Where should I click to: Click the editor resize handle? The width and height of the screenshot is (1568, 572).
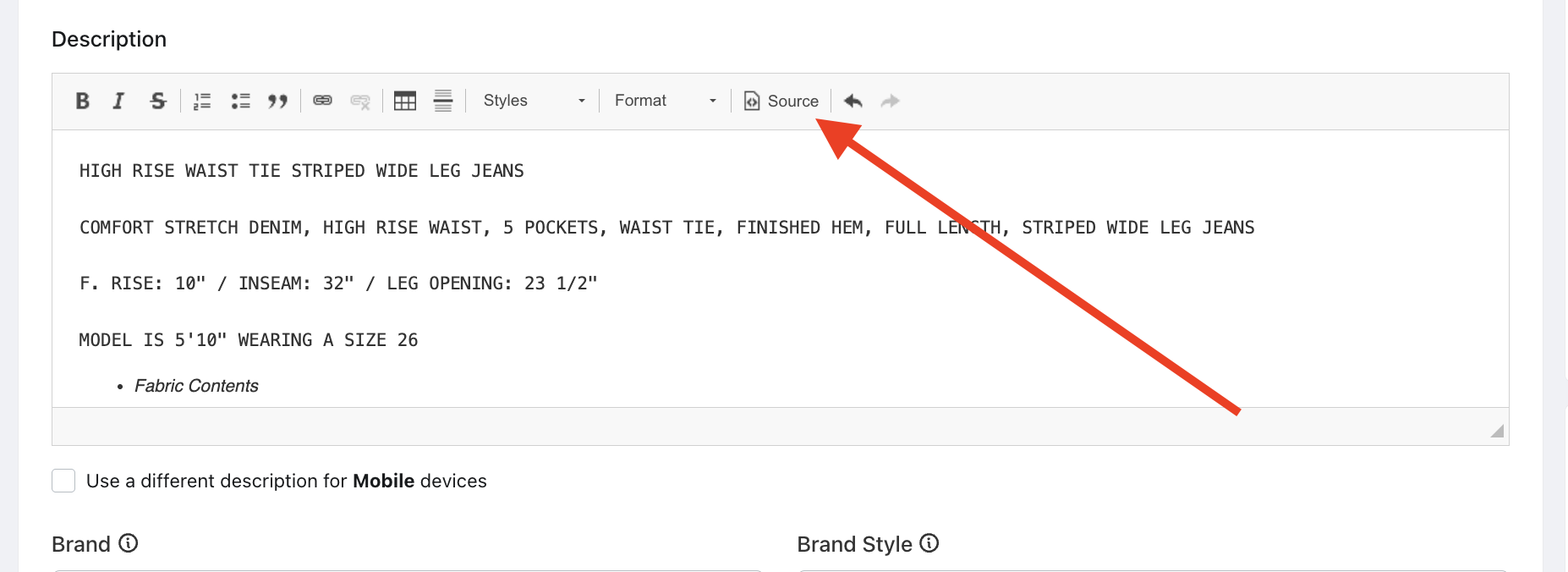coord(1497,431)
